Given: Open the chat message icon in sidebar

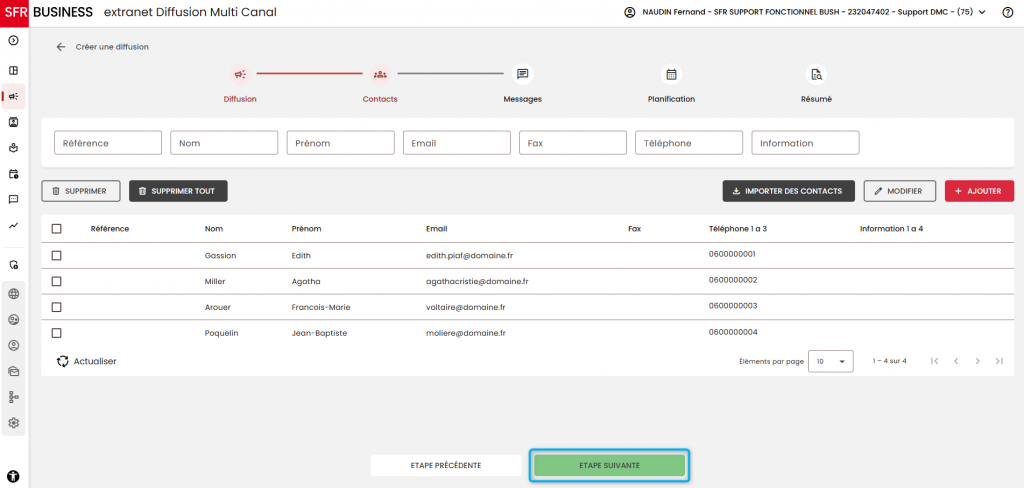Looking at the screenshot, I should click(x=13, y=199).
